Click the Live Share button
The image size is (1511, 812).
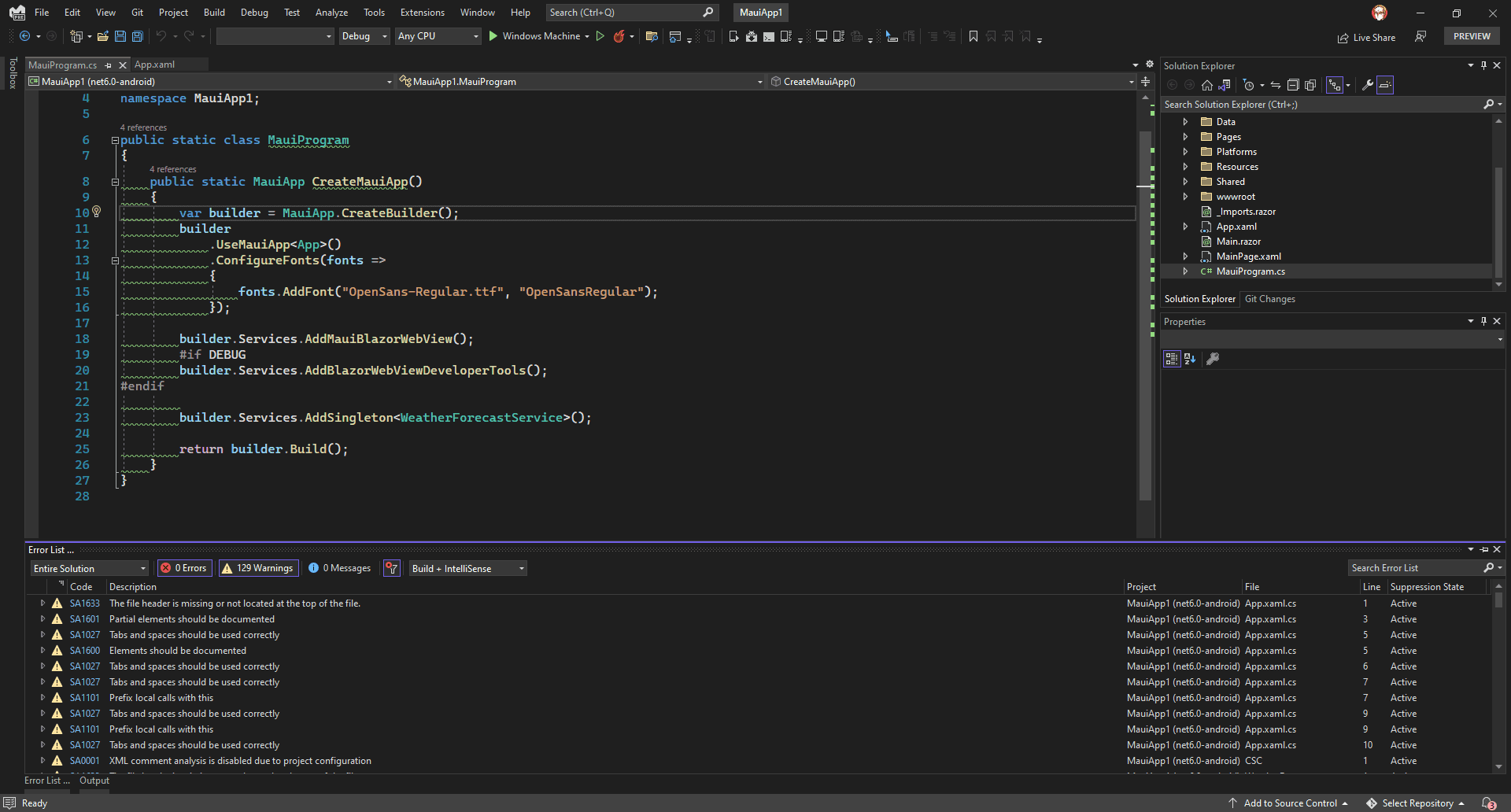pos(1366,37)
